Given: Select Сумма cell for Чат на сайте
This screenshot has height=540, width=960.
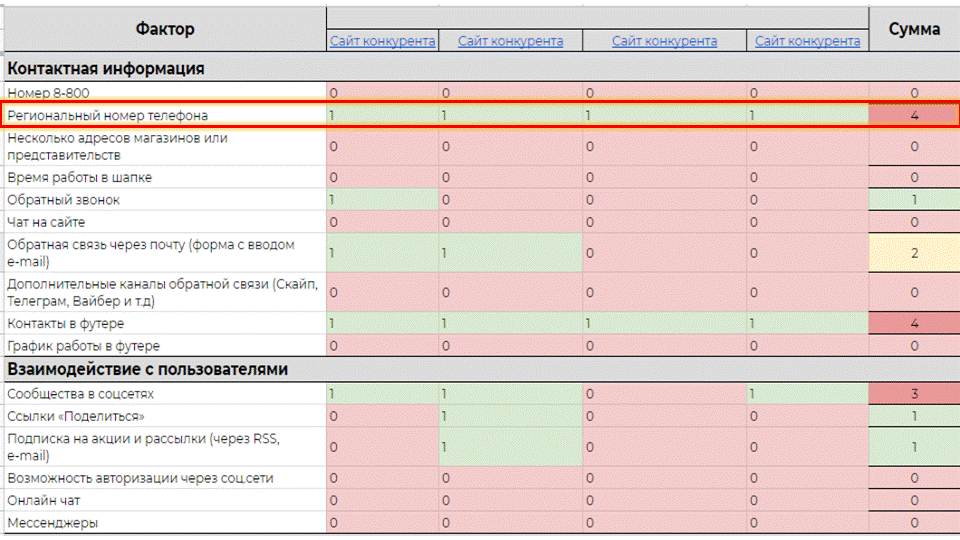Looking at the screenshot, I should (x=914, y=222).
